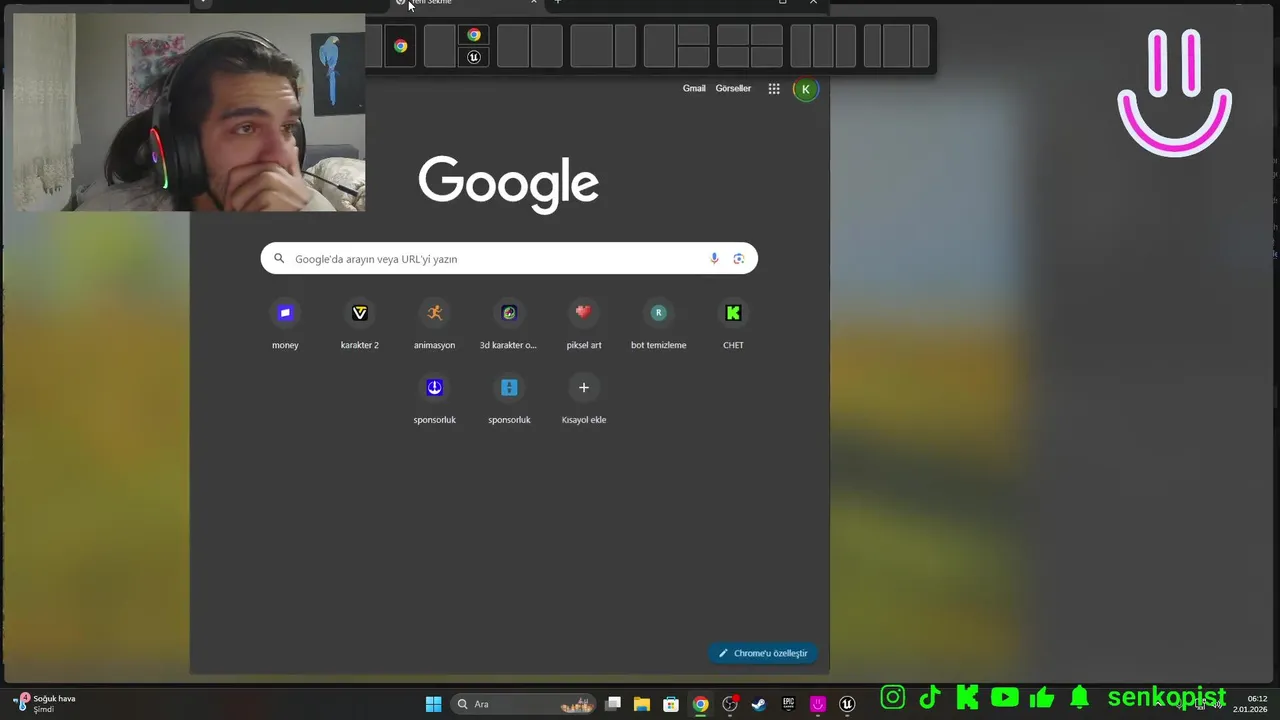
Task: Switch to Unreal Engine on the taskbar
Action: [847, 704]
